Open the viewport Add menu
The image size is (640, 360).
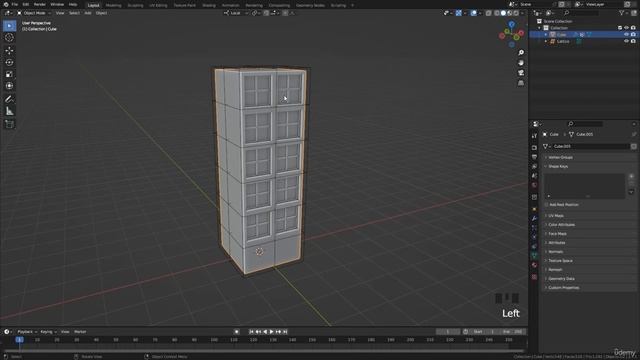88,13
